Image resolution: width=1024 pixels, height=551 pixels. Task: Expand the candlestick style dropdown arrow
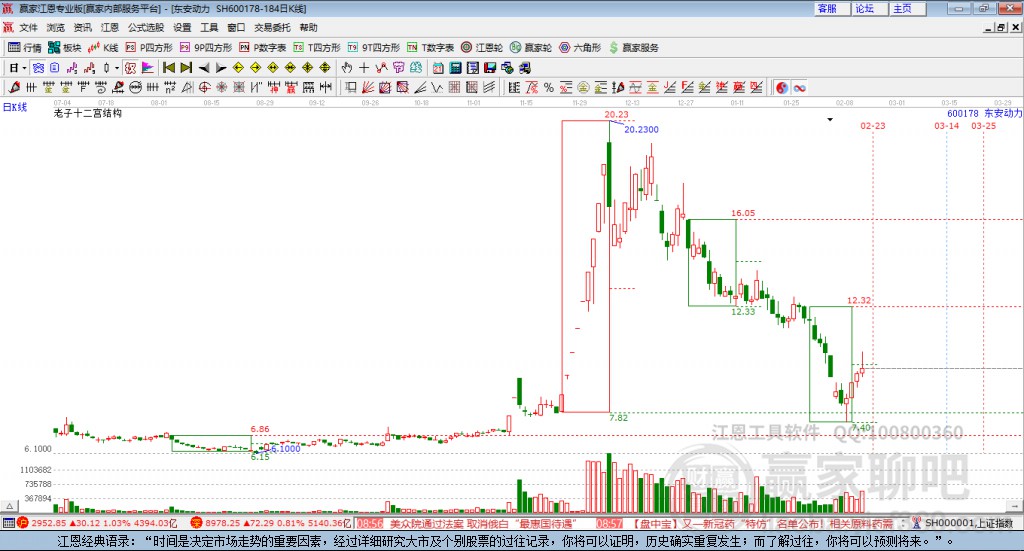(x=117, y=68)
